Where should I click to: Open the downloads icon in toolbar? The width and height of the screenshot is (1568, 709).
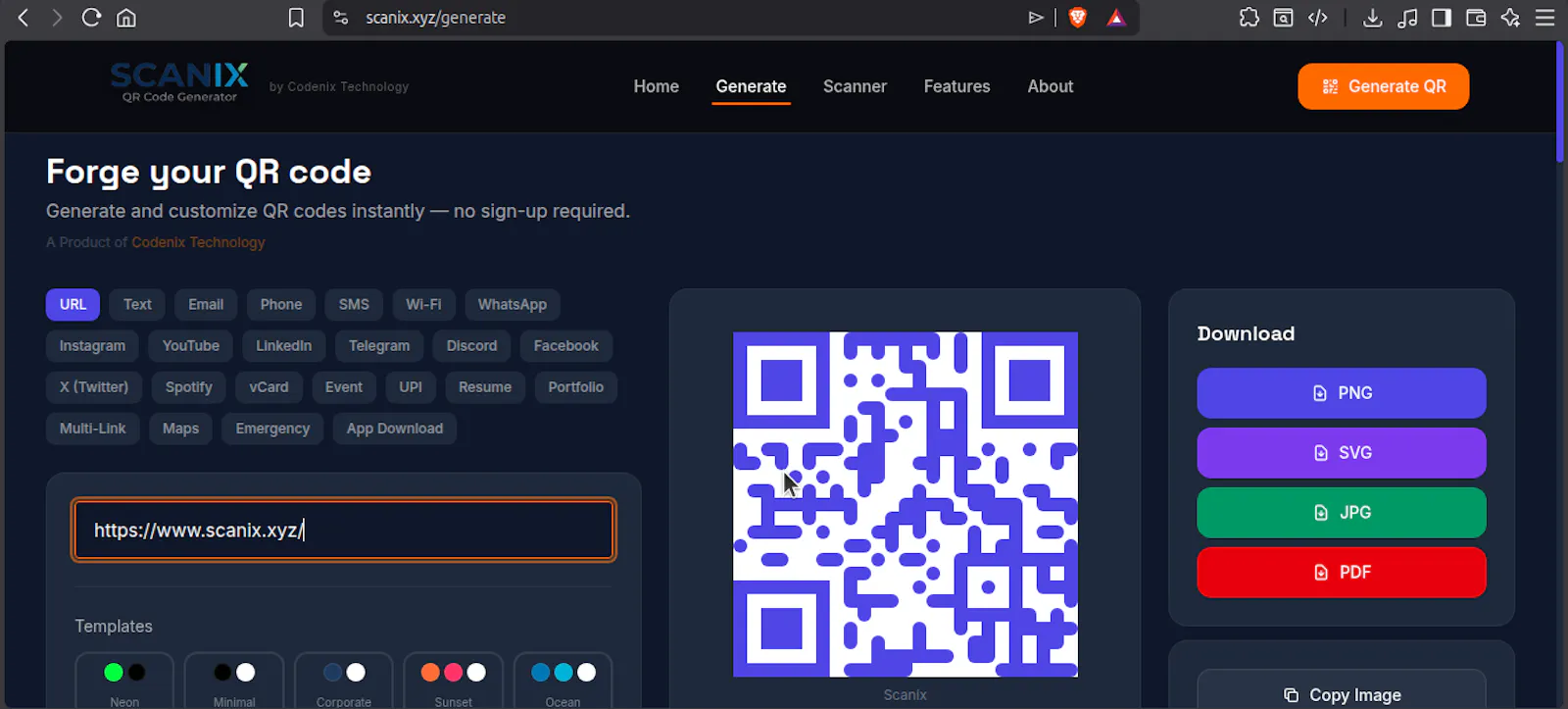[x=1373, y=18]
